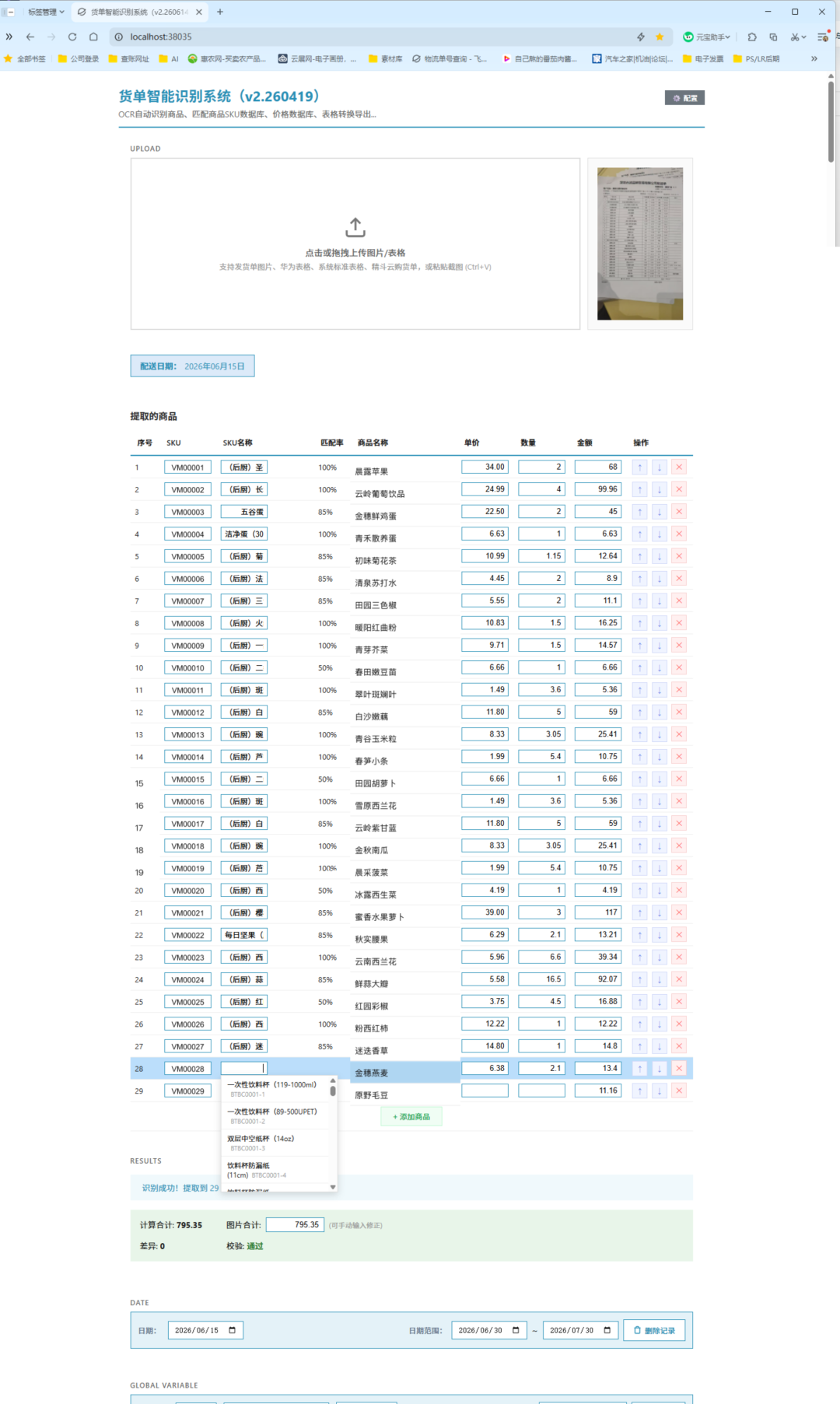Screen dimensions: 840x1404
Task: Click the 配送日期 2026年06月15日 badge
Action: click(192, 366)
